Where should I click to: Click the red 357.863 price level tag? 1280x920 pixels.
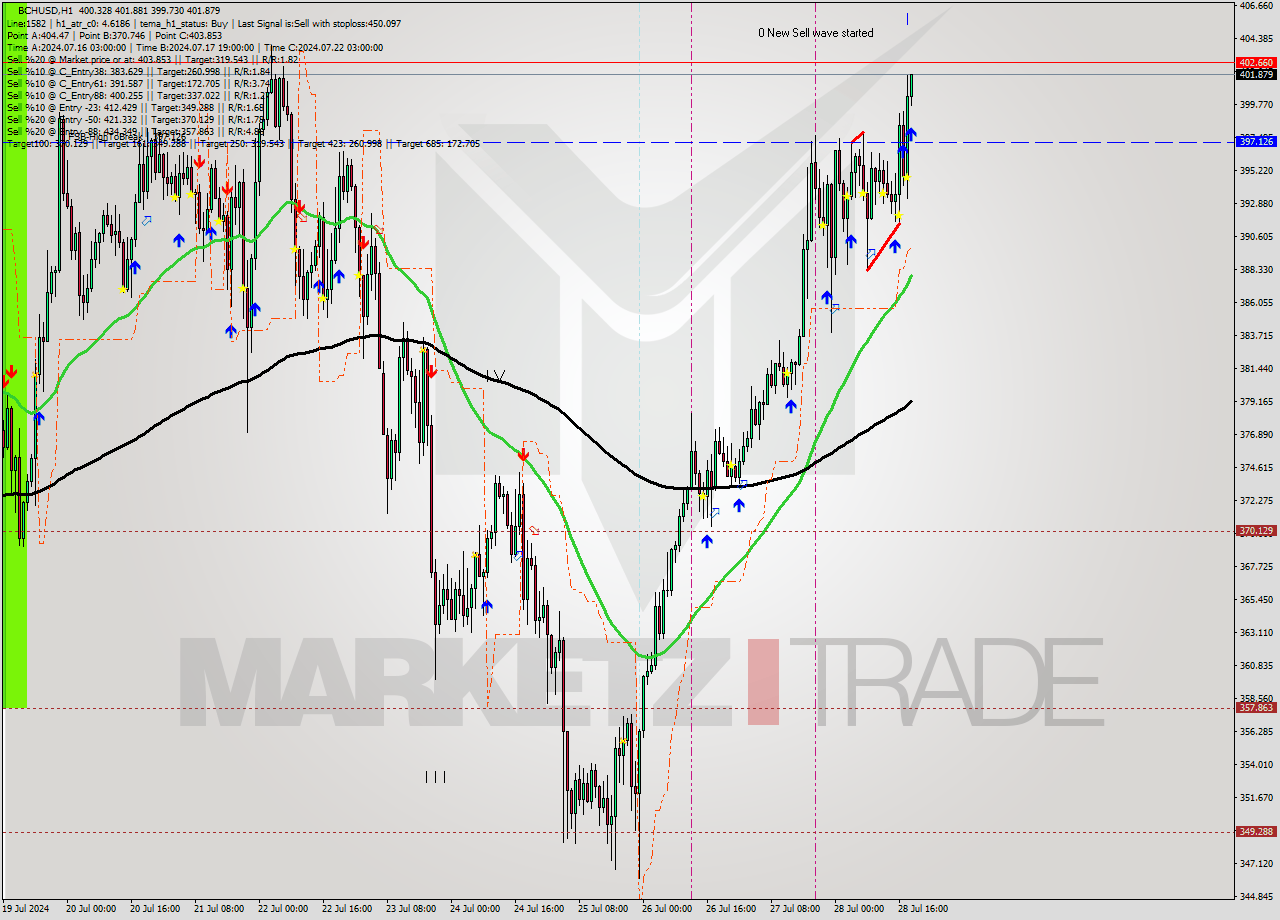tap(1256, 707)
